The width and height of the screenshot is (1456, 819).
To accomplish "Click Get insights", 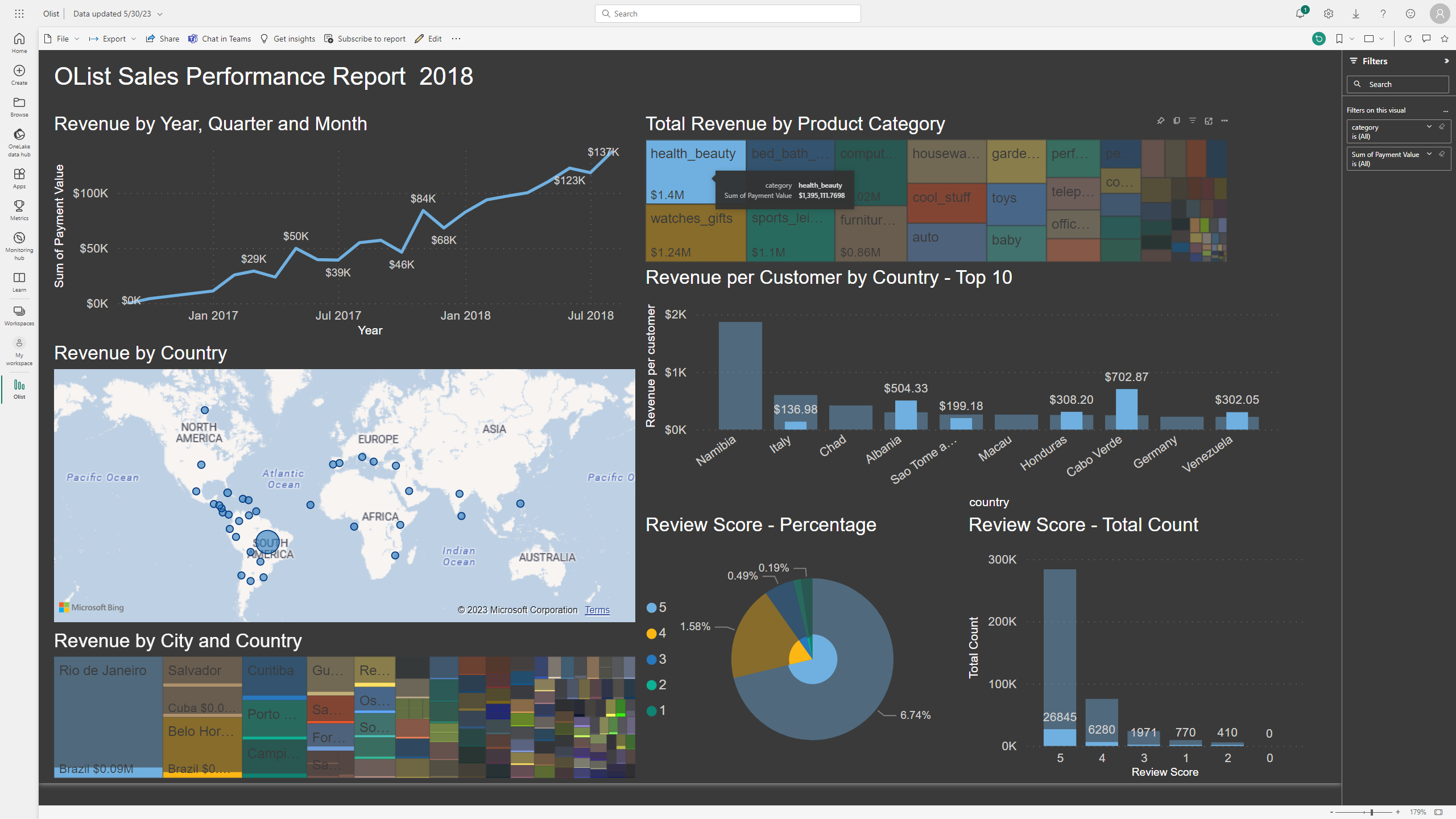I will tap(288, 39).
